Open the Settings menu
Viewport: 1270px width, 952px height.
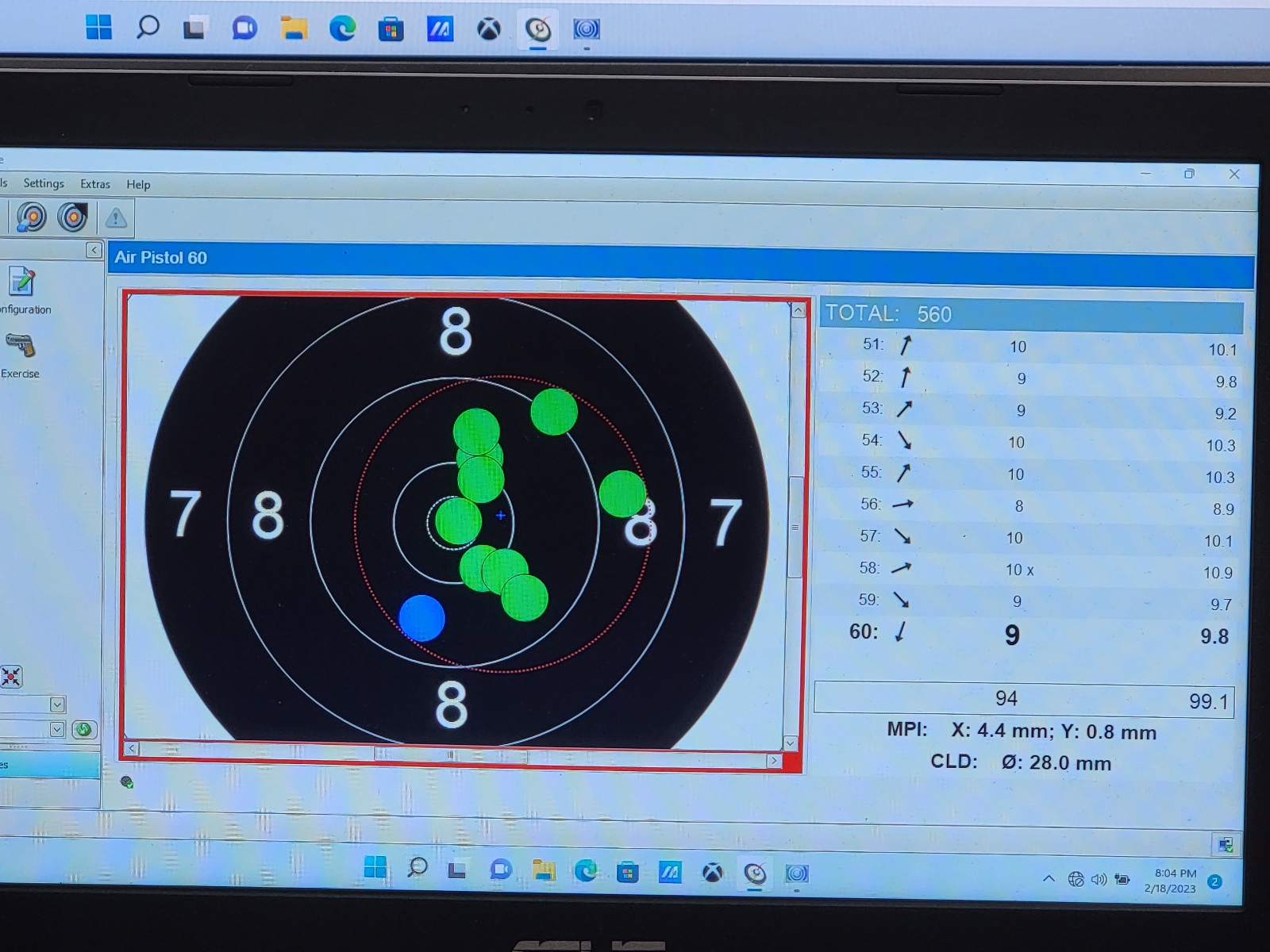point(44,183)
